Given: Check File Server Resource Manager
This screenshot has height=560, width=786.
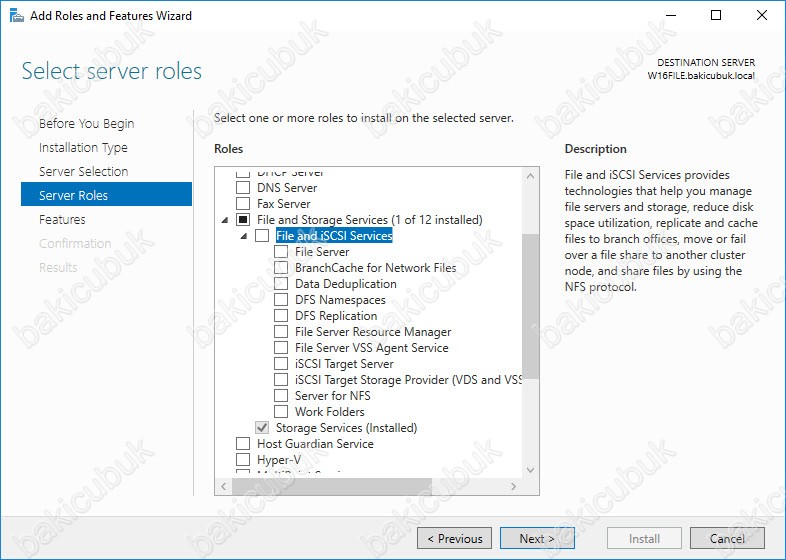Looking at the screenshot, I should [x=281, y=332].
